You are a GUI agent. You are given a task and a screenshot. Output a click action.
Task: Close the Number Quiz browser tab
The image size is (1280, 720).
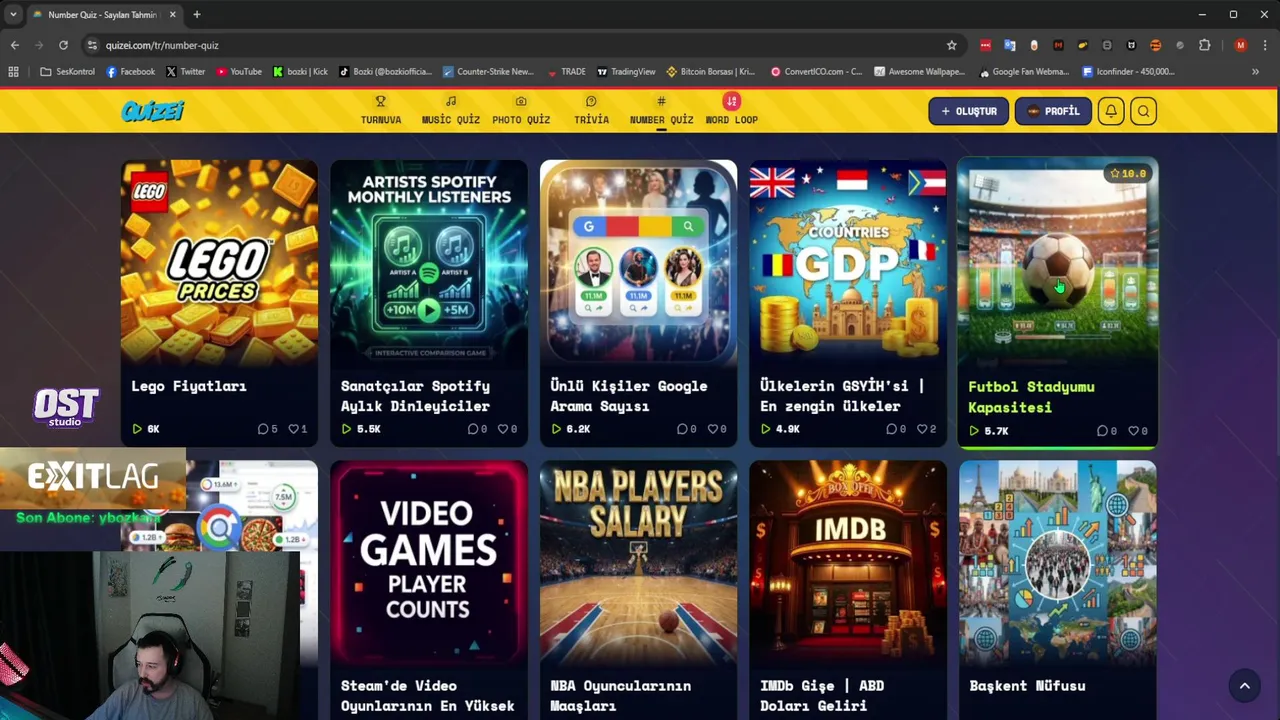click(x=172, y=15)
